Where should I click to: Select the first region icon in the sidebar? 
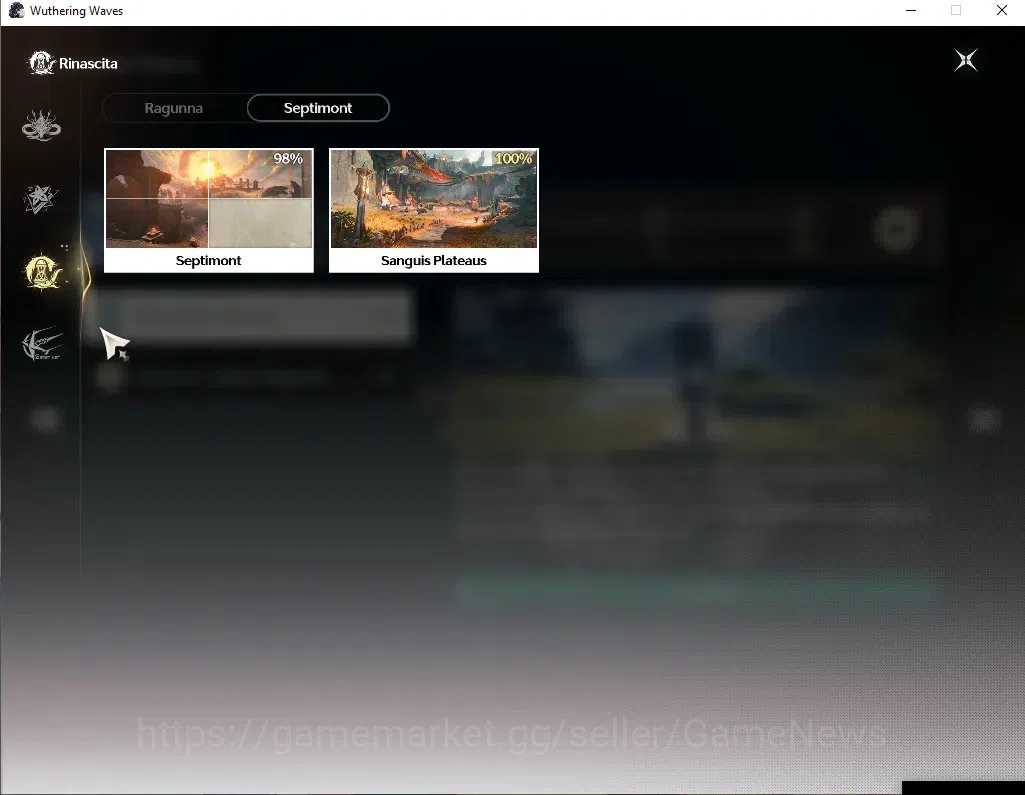click(x=41, y=125)
